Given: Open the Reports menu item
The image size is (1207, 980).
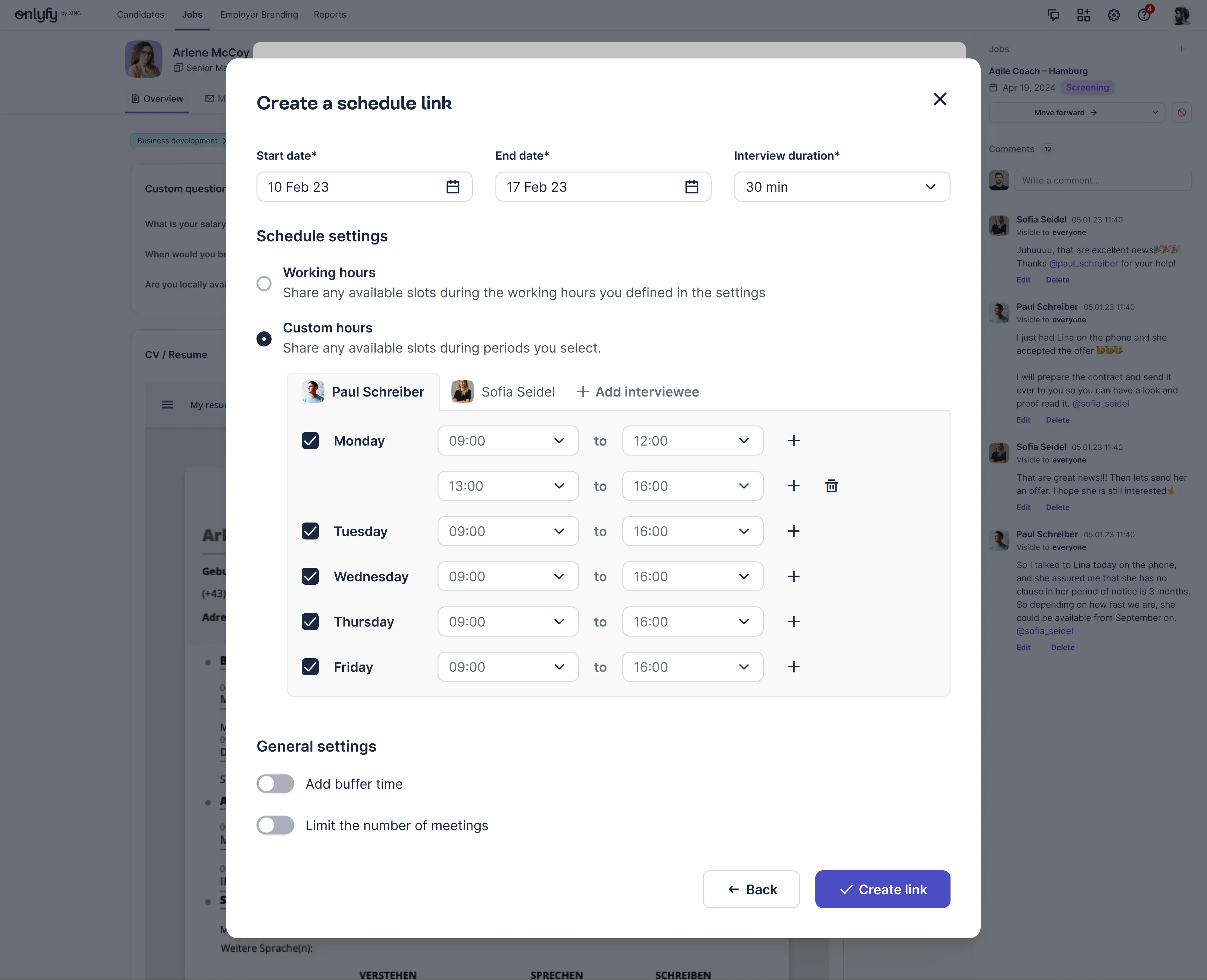Looking at the screenshot, I should (330, 15).
